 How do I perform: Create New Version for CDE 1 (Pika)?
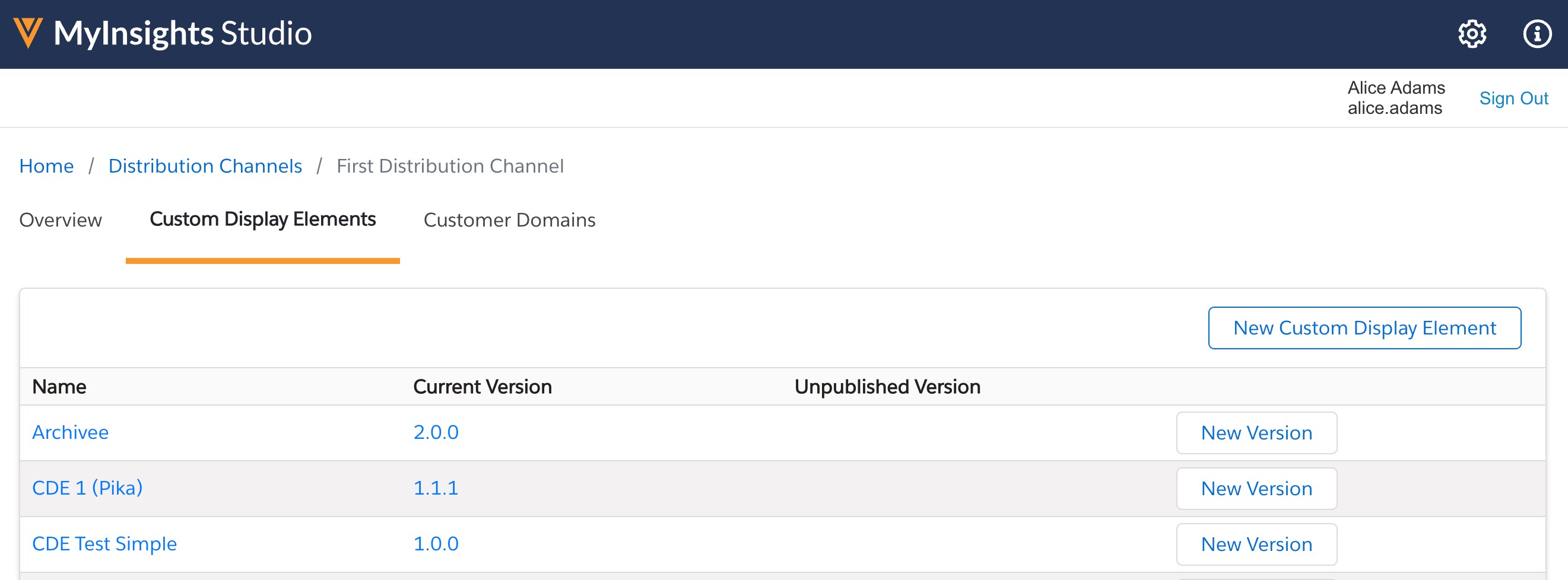[1256, 489]
